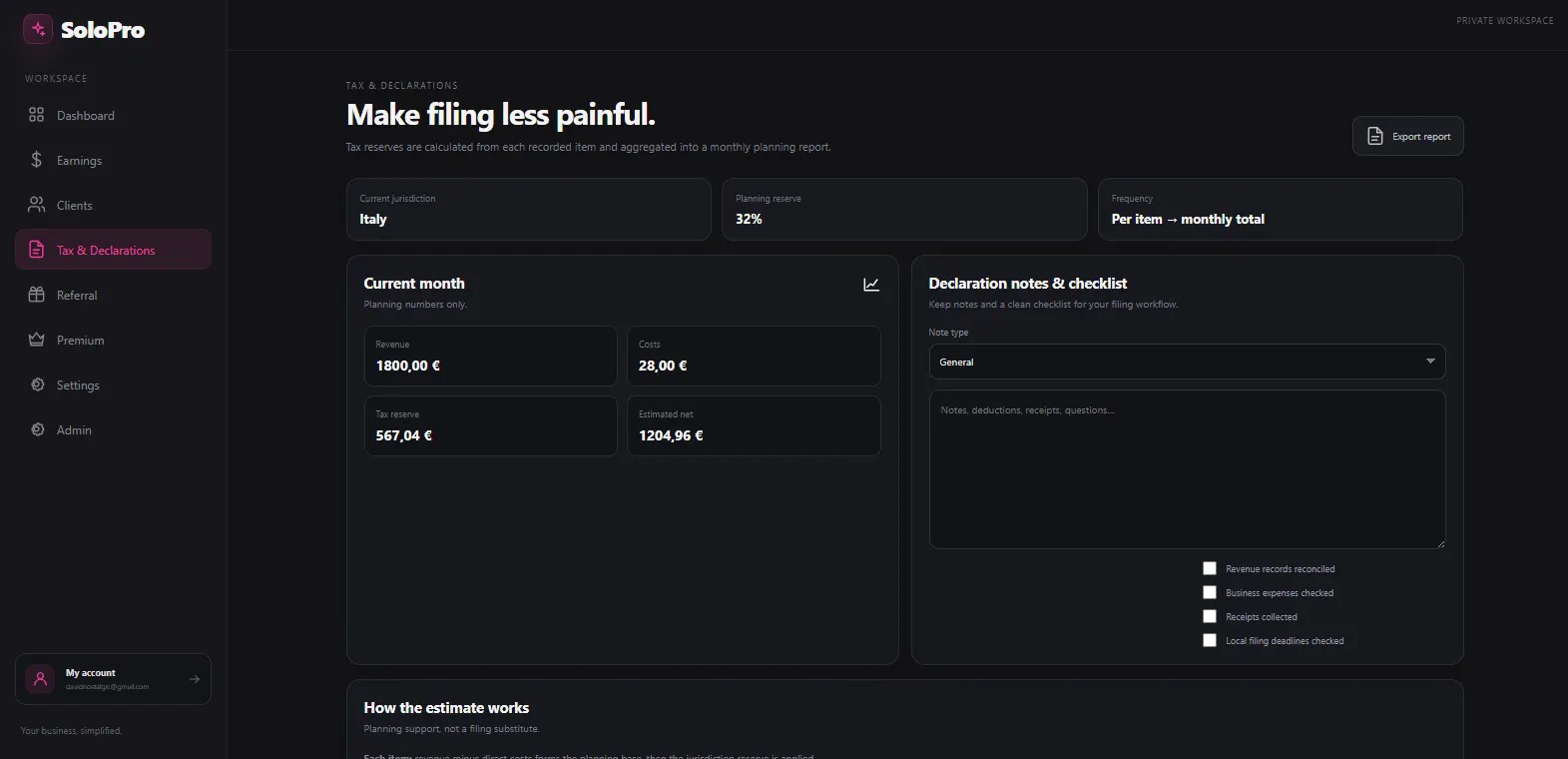
Task: Click the How the estimate works heading
Action: (x=446, y=708)
